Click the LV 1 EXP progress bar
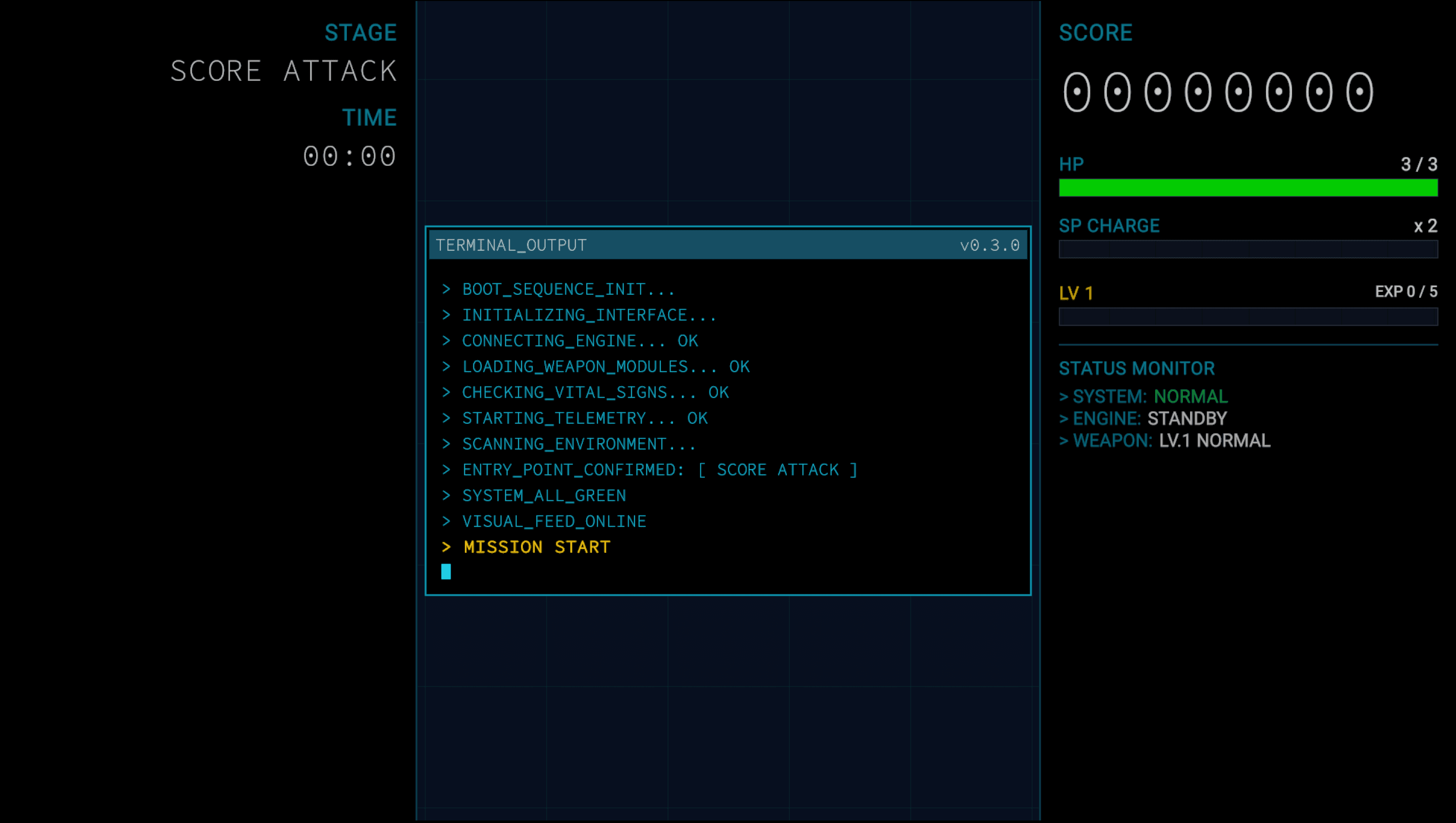Image resolution: width=1456 pixels, height=823 pixels. (1248, 317)
